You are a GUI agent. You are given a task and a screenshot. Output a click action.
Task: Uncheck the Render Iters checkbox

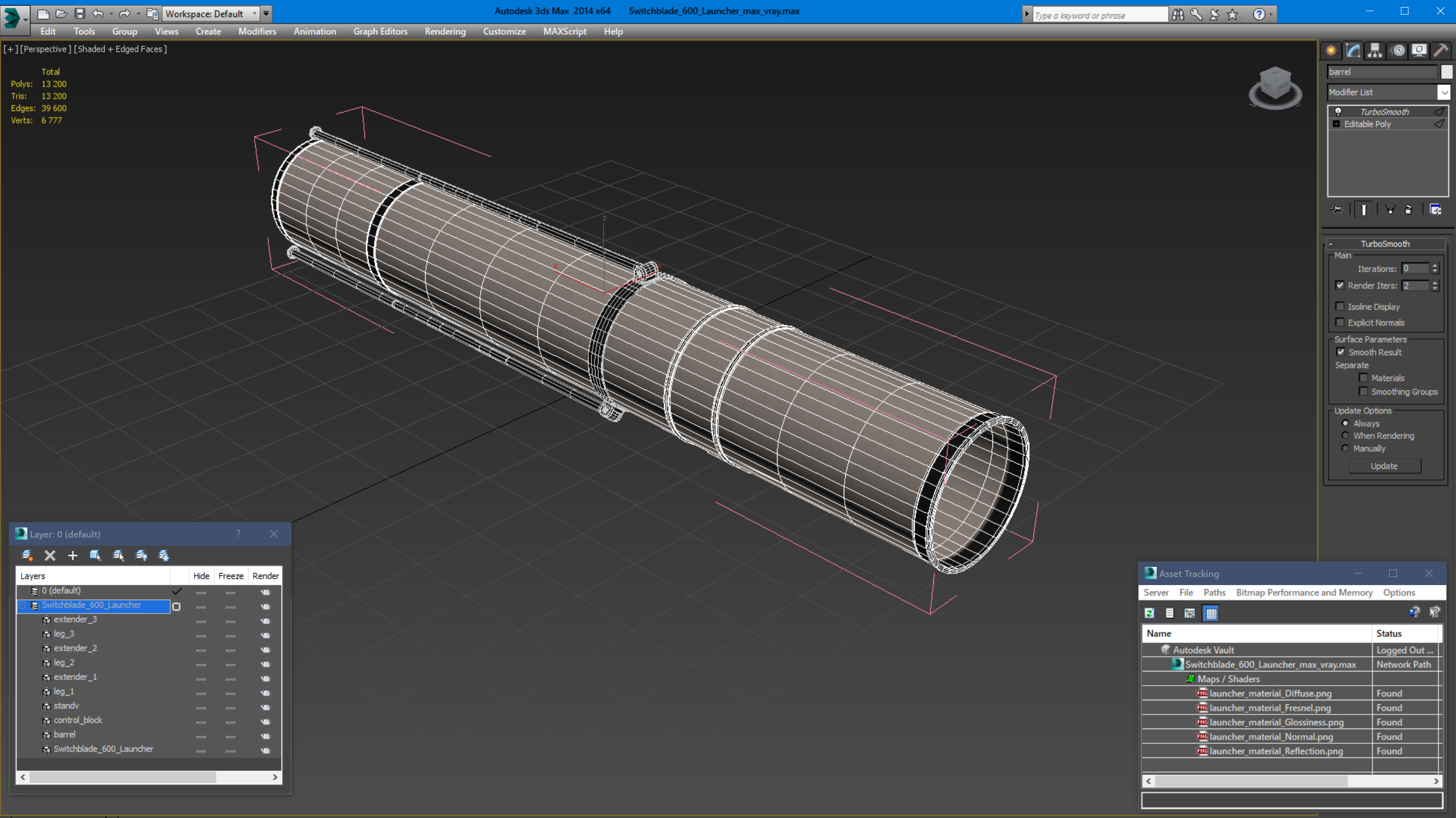1340,285
